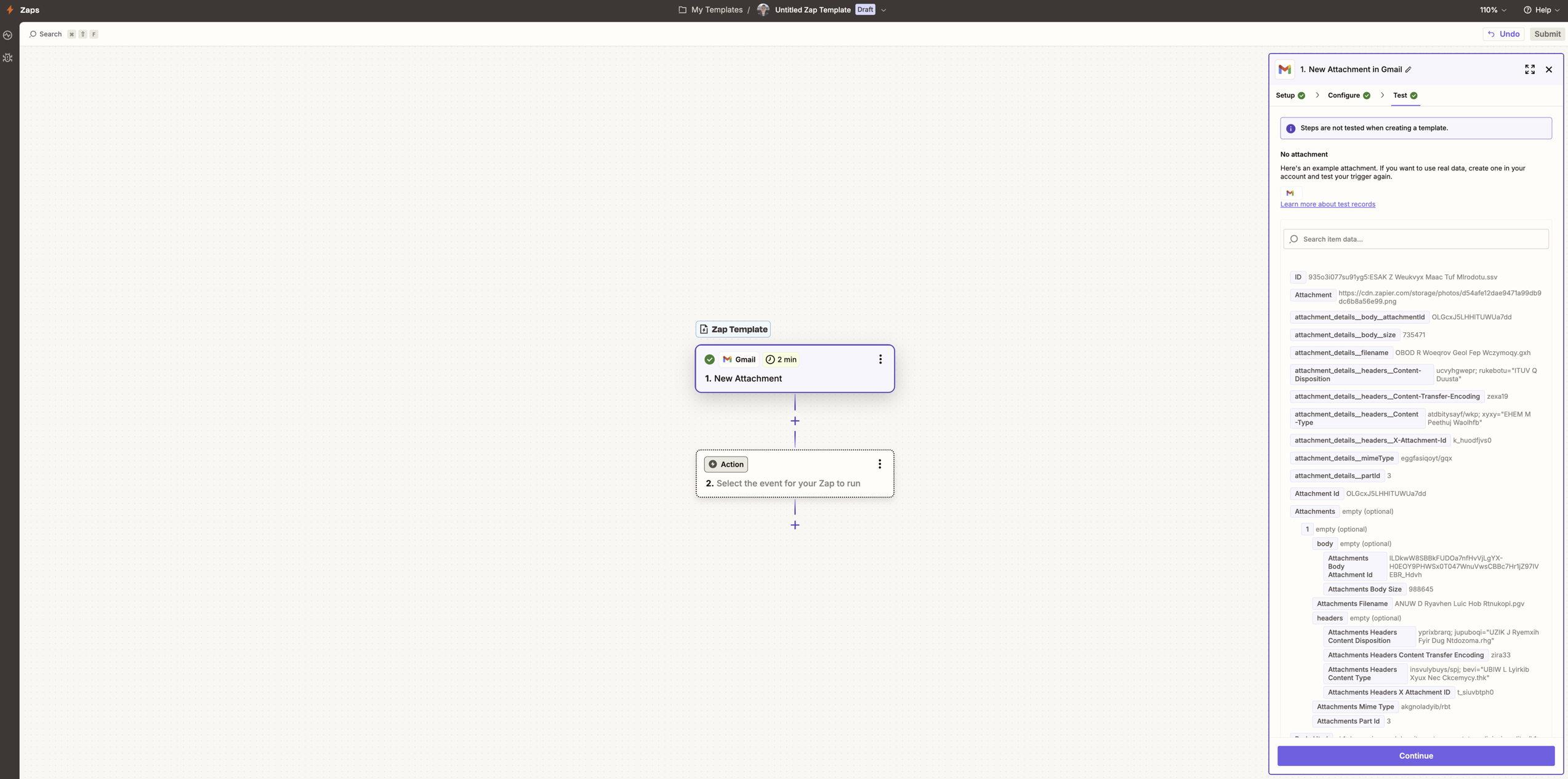1568x779 pixels.
Task: Click the Action badge button
Action: 726,465
